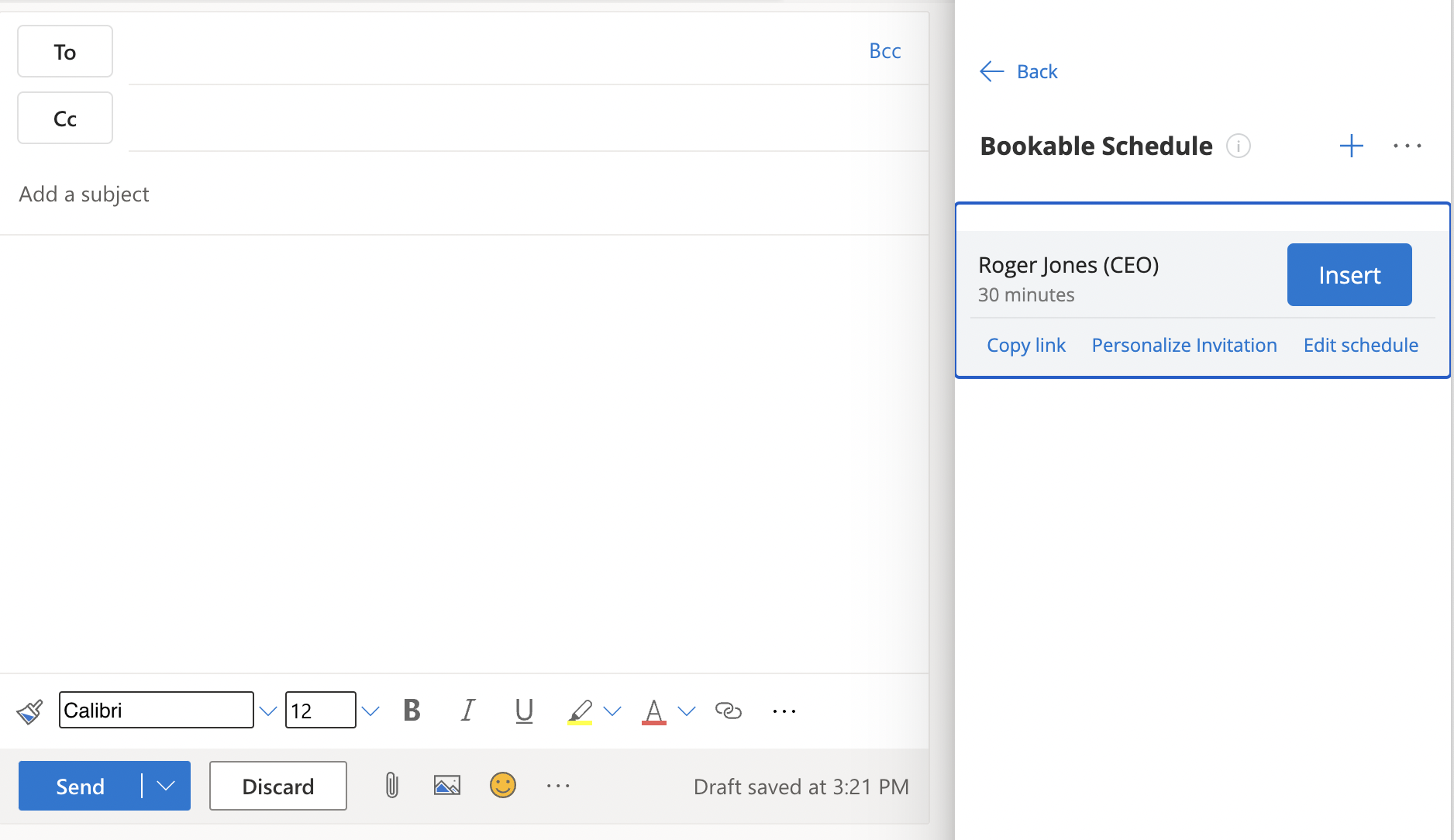This screenshot has height=840, width=1454.
Task: Toggle bold formatting
Action: (412, 710)
